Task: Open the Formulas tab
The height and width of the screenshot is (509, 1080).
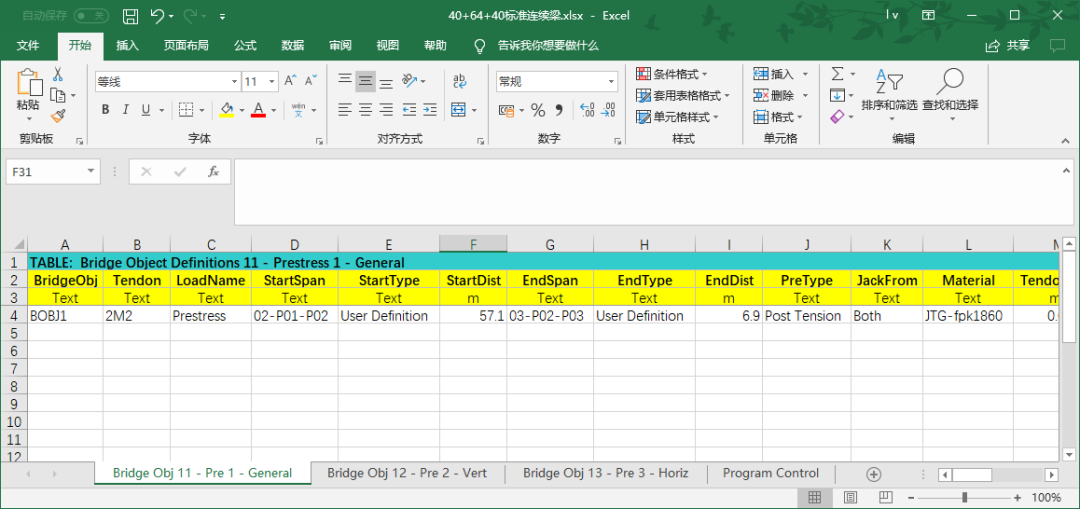Action: (245, 45)
